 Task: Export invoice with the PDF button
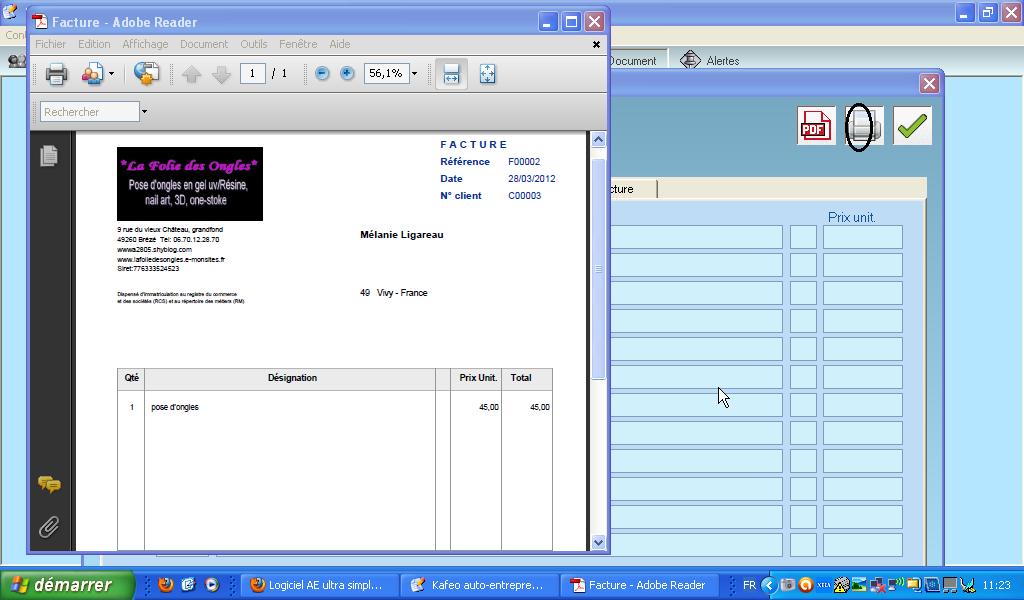pyautogui.click(x=814, y=126)
